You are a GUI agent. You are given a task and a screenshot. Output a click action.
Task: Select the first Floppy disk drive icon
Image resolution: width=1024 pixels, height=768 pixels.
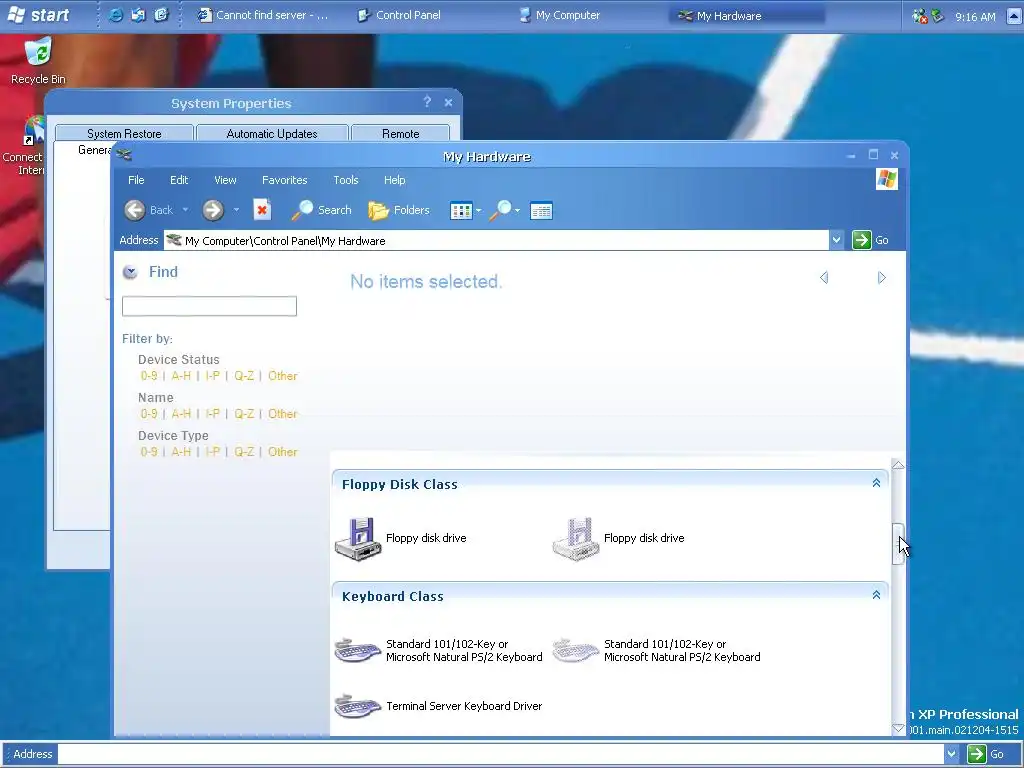click(357, 539)
